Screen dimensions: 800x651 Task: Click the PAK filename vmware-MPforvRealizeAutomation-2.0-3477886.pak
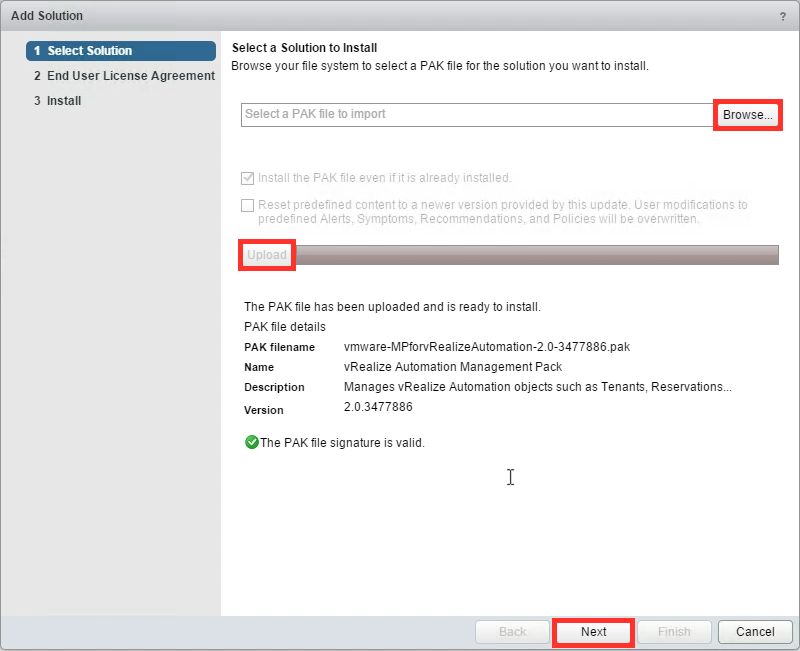pos(487,347)
